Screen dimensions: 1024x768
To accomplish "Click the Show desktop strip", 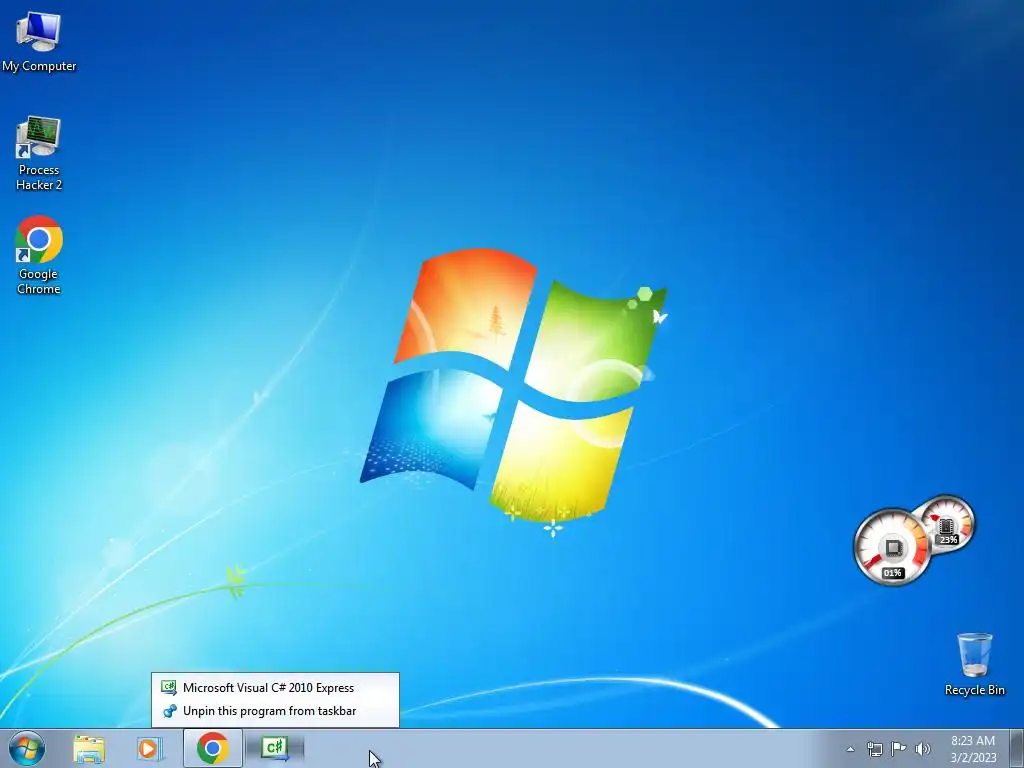I will [1017, 749].
